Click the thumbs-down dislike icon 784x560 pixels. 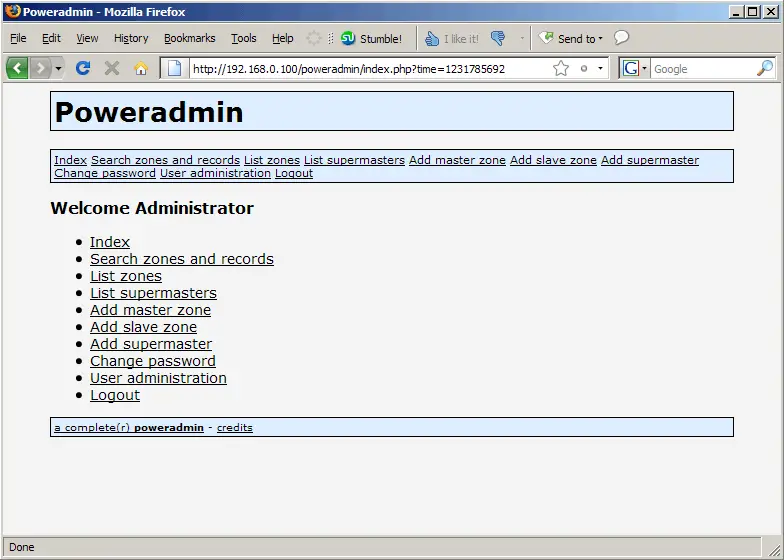click(x=498, y=38)
